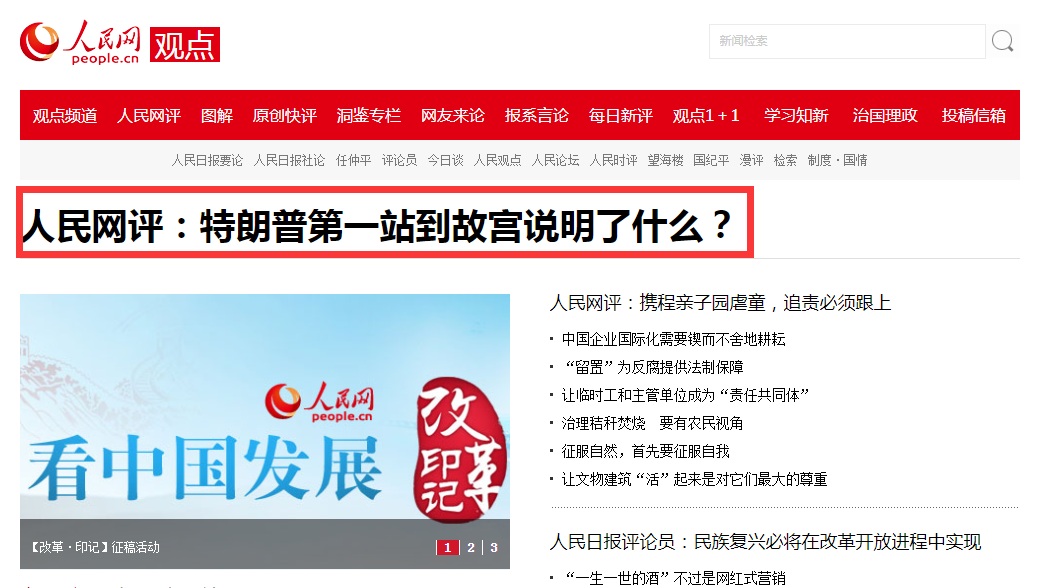1056x588 pixels.
Task: Read 携程亲子园虐童 commentary article
Action: pyautogui.click(x=720, y=303)
